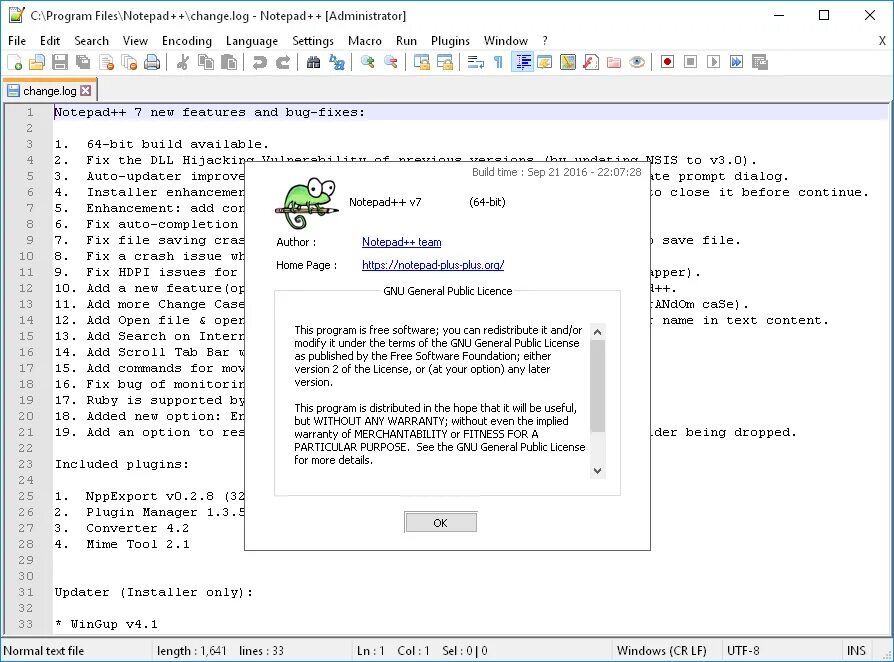Toggle synchronized horizontal scrolling

click(x=445, y=62)
